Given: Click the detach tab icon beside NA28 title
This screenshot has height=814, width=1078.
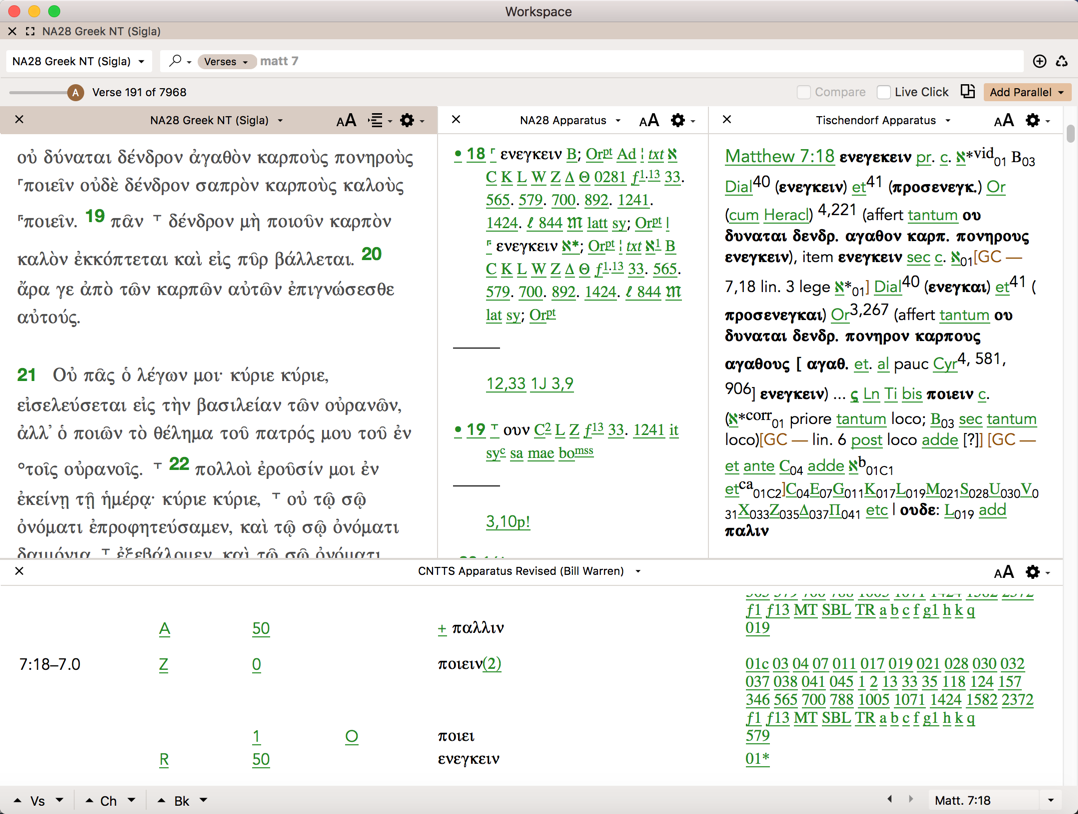Looking at the screenshot, I should (30, 31).
